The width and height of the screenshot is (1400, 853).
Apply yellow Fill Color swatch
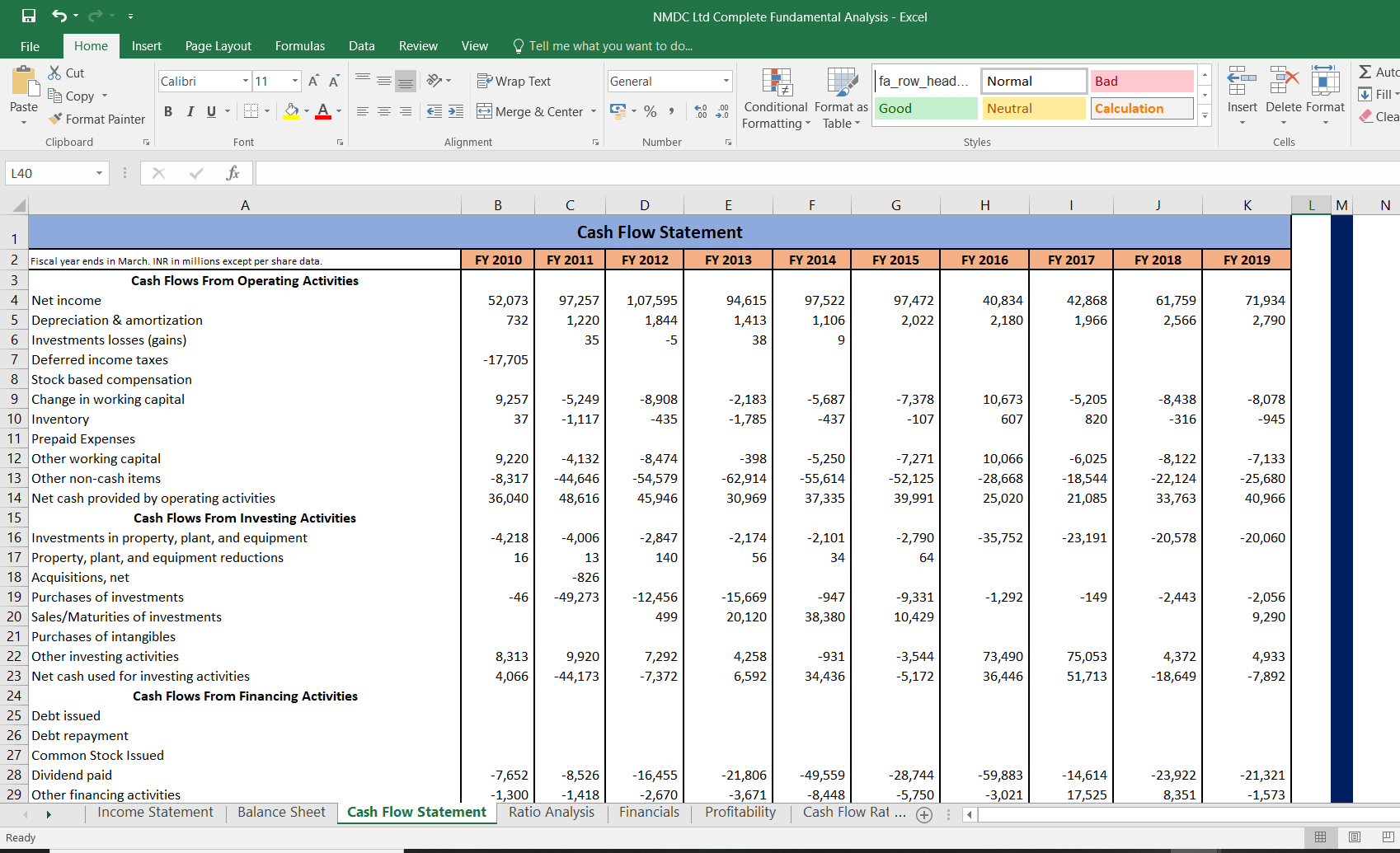click(291, 111)
